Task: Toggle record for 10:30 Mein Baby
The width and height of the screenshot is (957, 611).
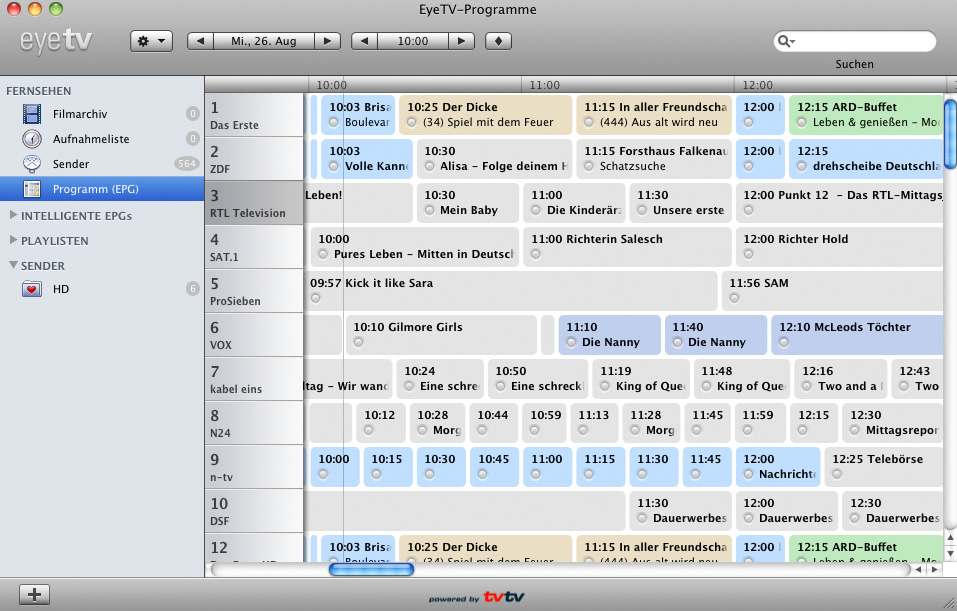Action: pos(430,210)
